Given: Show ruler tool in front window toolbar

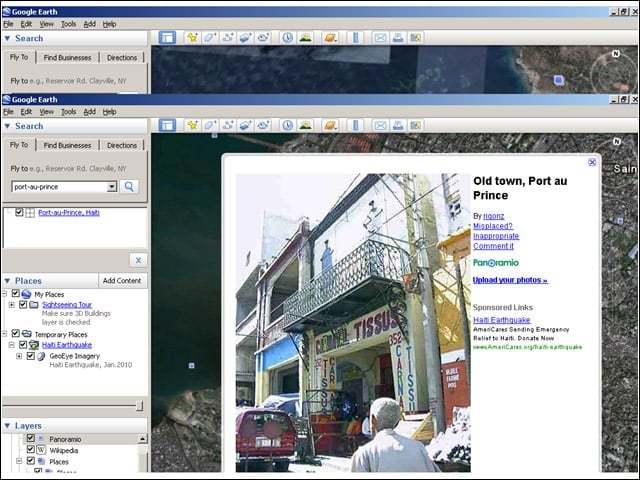Looking at the screenshot, I should (x=356, y=125).
